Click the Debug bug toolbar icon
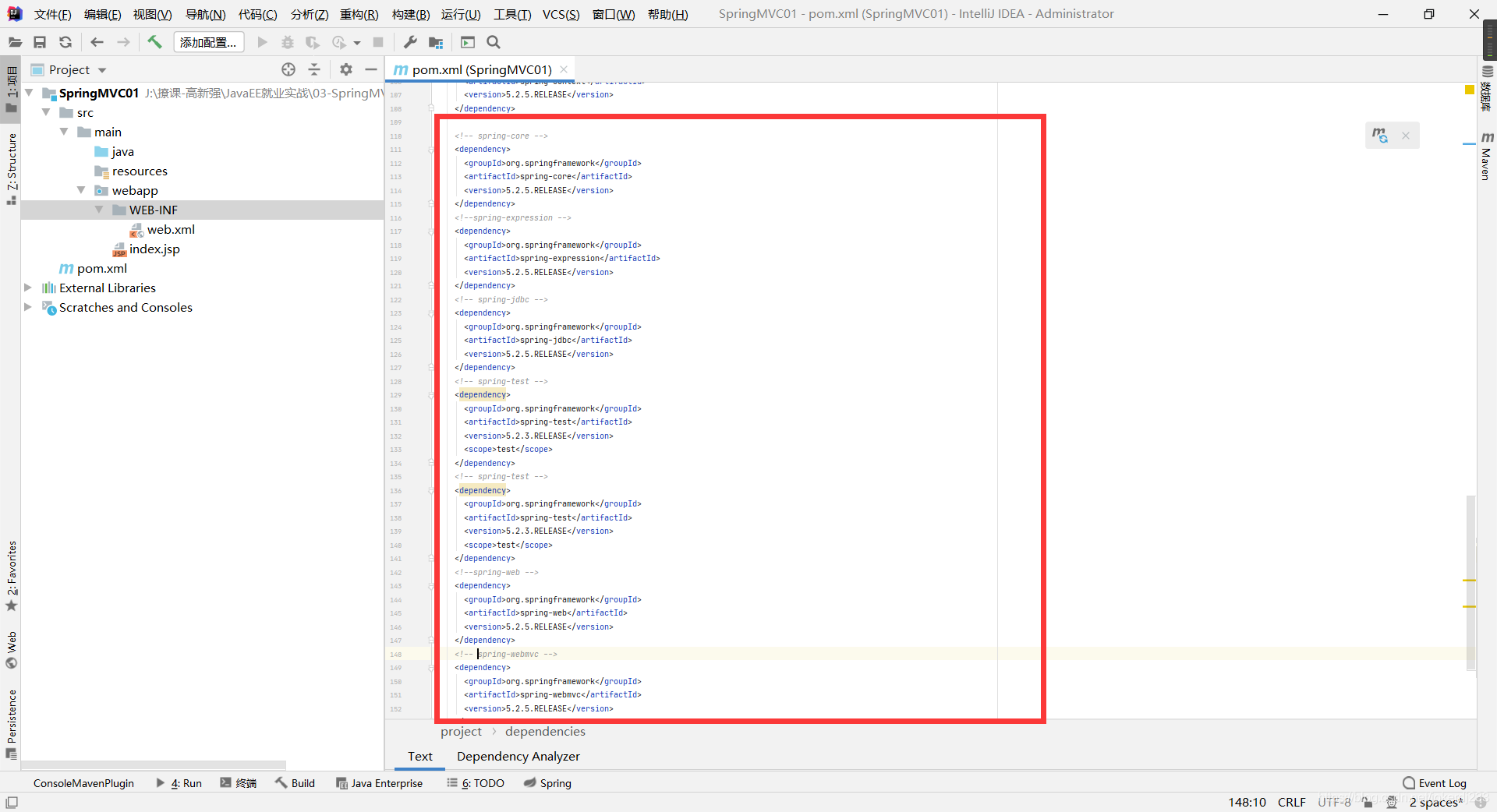The image size is (1497, 812). pyautogui.click(x=288, y=42)
